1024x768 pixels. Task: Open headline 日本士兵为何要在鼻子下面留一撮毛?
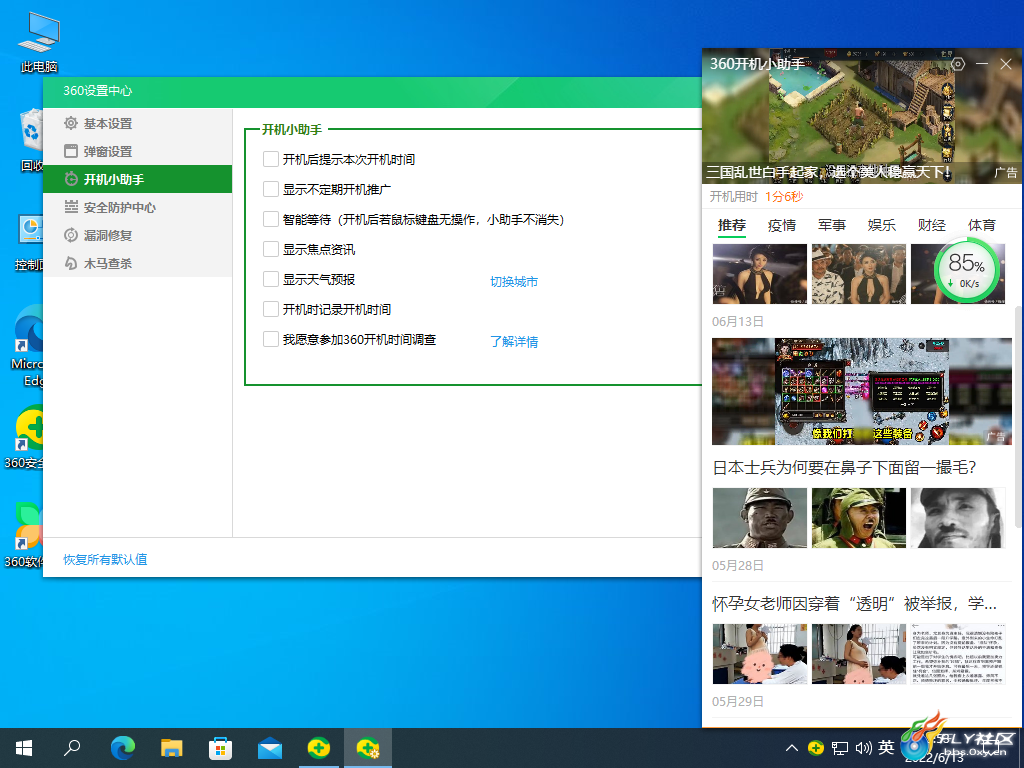844,468
